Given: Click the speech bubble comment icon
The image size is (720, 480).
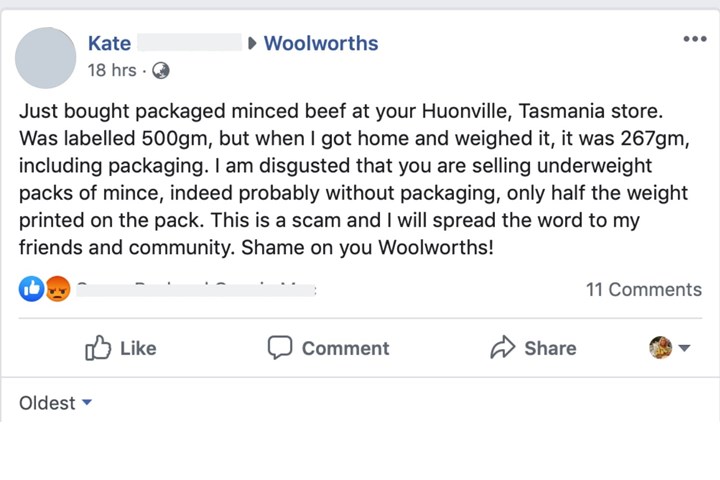Looking at the screenshot, I should pos(280,348).
